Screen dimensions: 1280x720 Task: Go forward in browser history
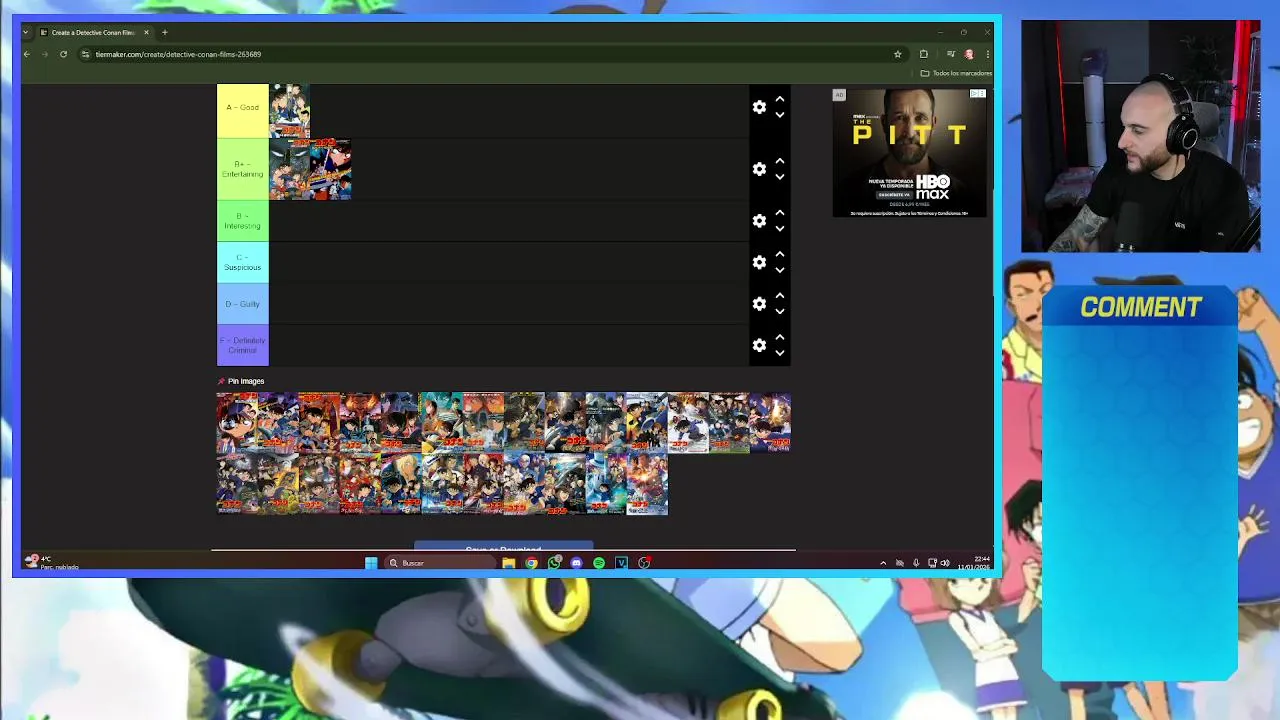click(x=45, y=54)
